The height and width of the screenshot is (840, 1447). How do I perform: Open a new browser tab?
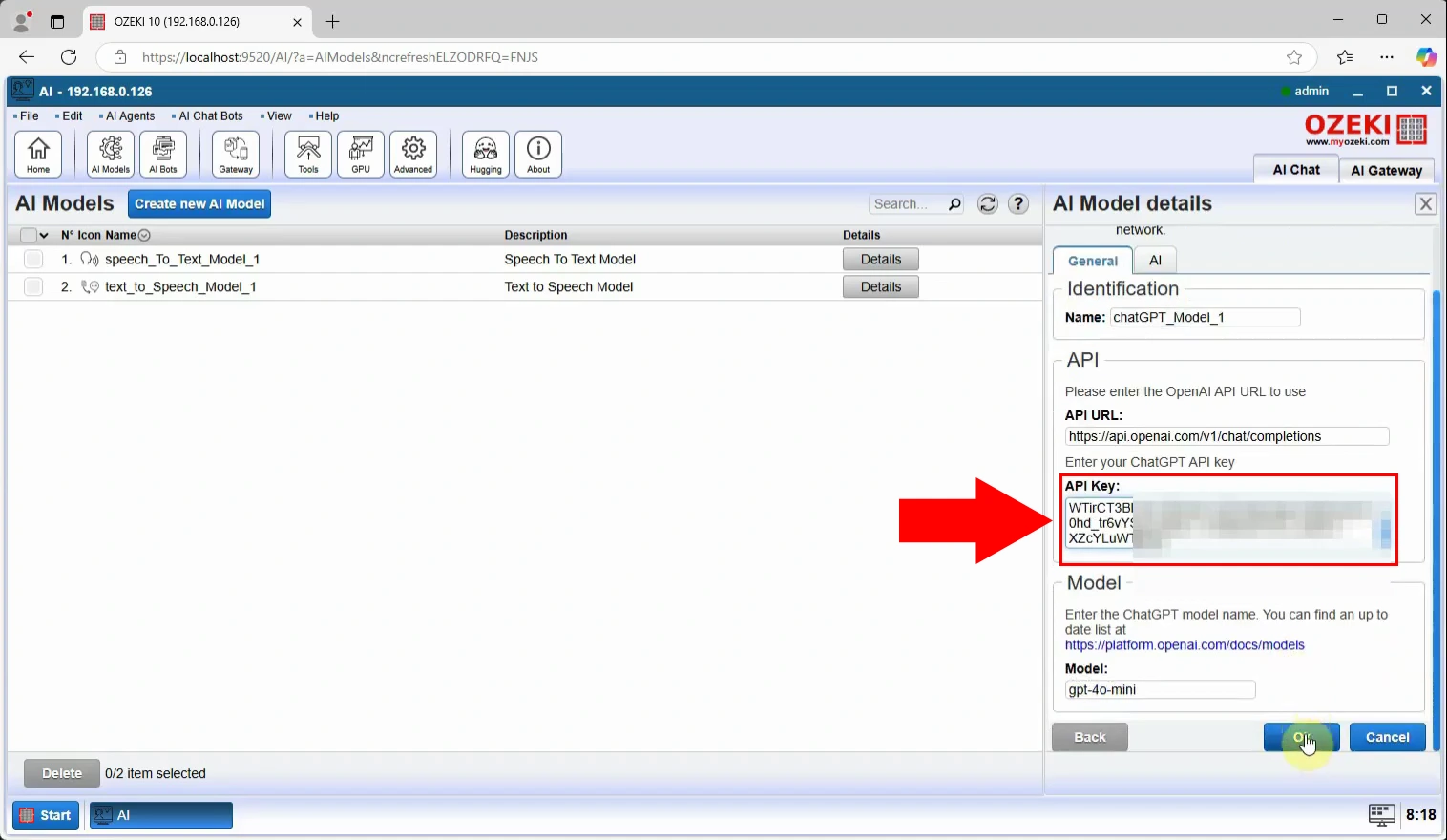click(x=332, y=21)
